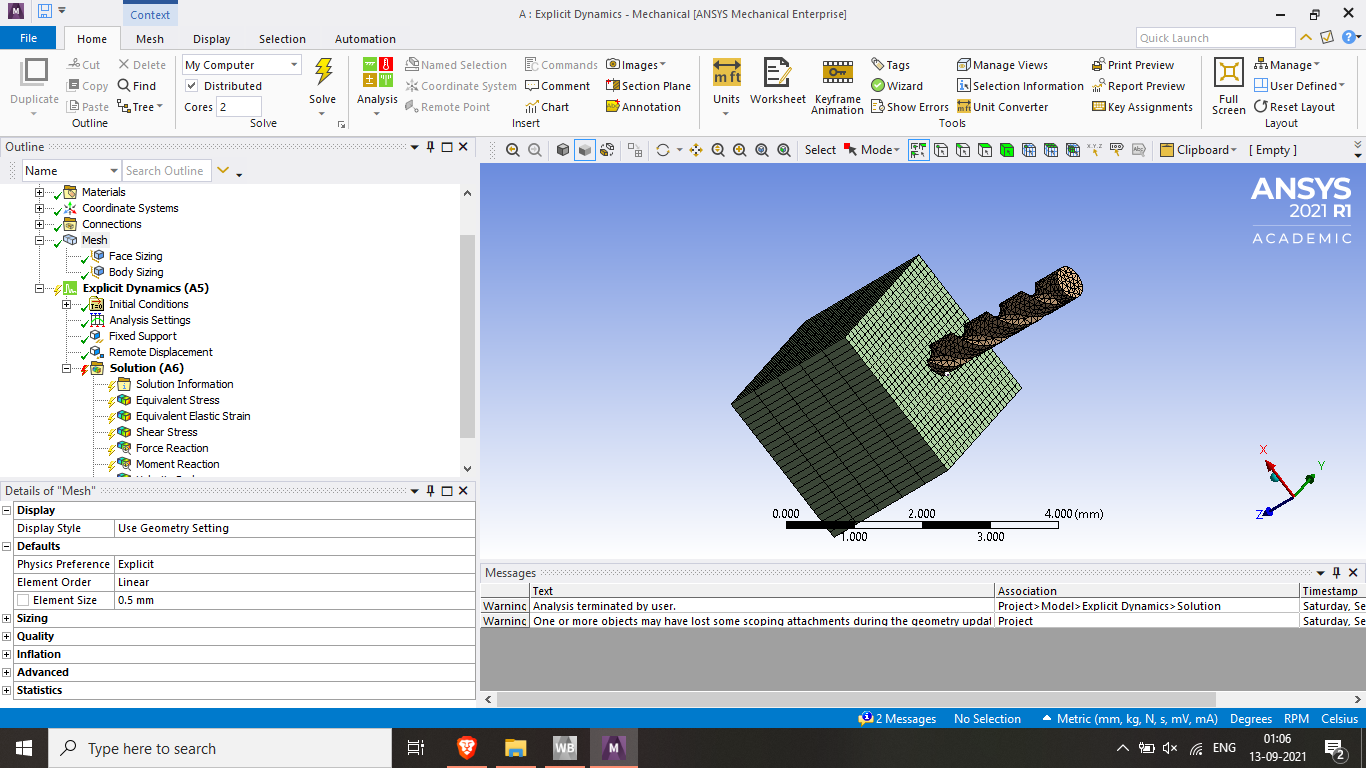Insert a Section Plane
The image size is (1366, 768).
point(648,86)
